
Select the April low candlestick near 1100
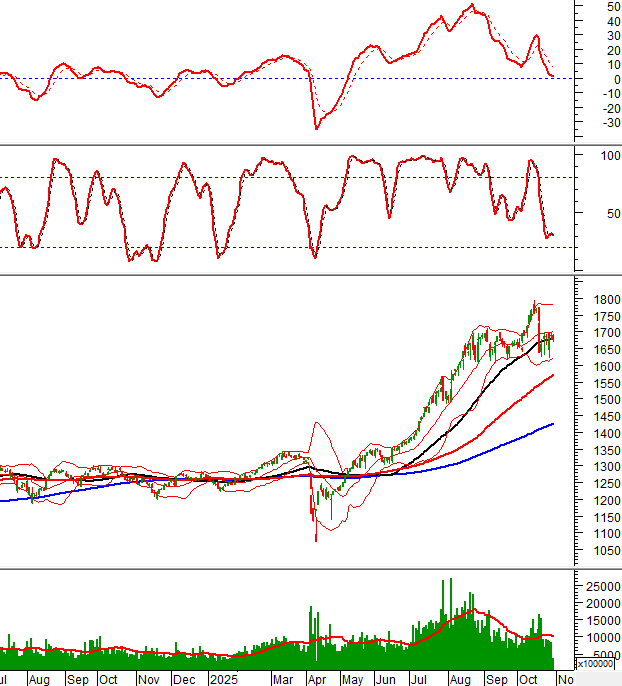pos(316,530)
